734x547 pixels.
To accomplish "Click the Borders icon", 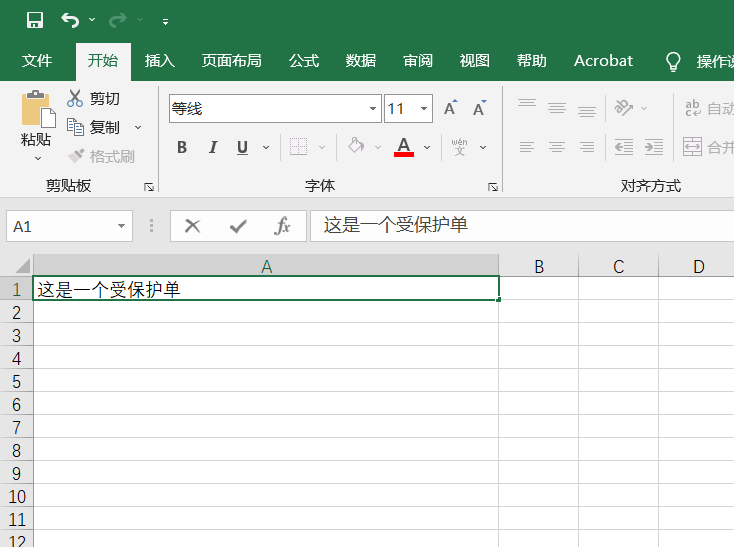I will (298, 147).
